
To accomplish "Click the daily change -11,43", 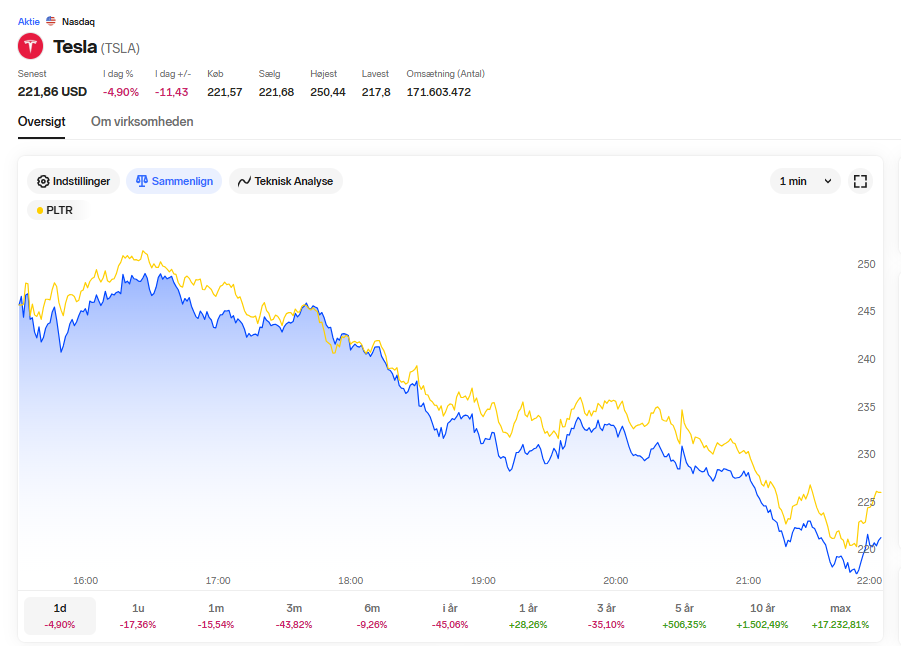I will coord(172,92).
